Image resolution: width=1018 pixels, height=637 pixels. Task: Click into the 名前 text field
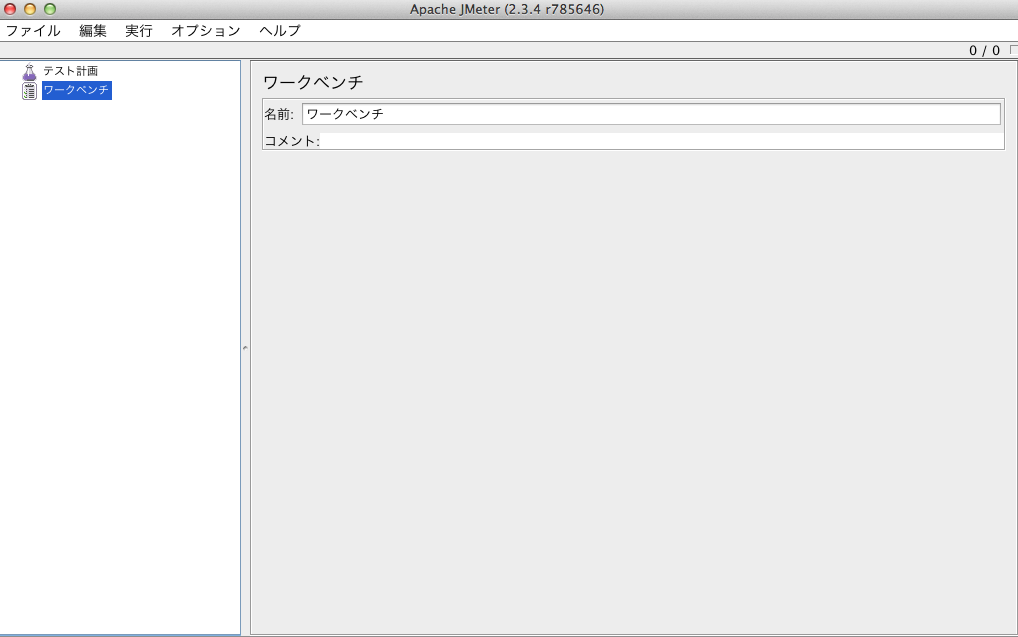point(651,114)
